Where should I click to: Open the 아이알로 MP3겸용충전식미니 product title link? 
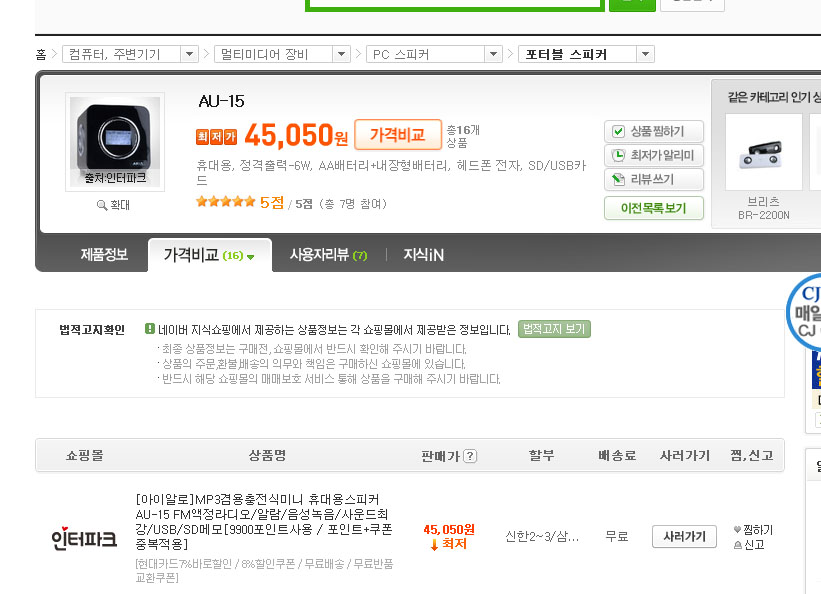(x=264, y=522)
